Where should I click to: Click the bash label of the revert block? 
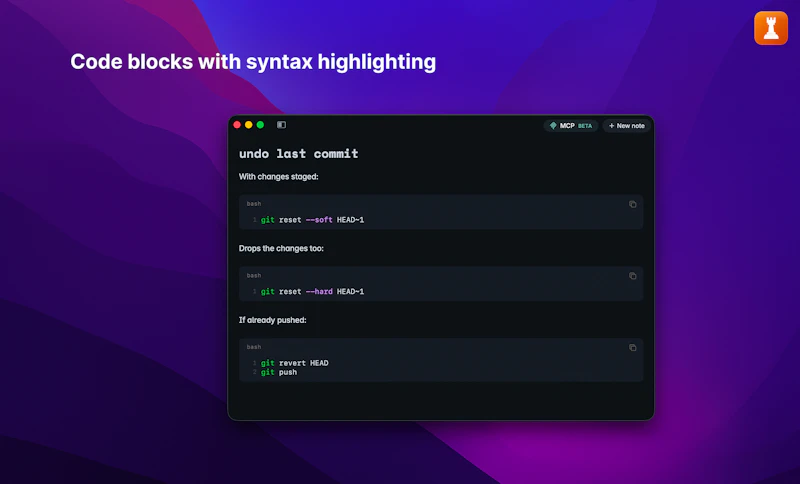(x=254, y=347)
